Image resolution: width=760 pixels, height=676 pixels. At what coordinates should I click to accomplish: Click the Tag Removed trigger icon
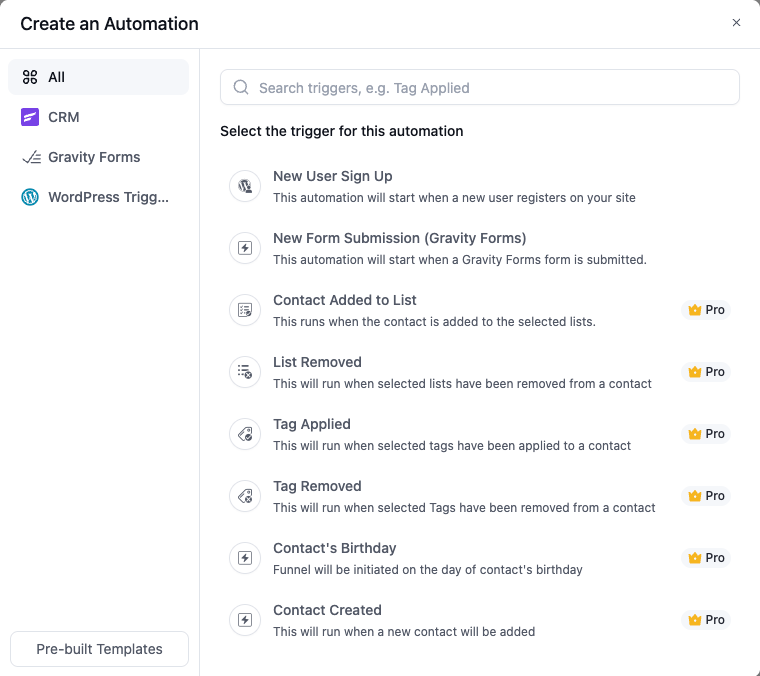[245, 496]
